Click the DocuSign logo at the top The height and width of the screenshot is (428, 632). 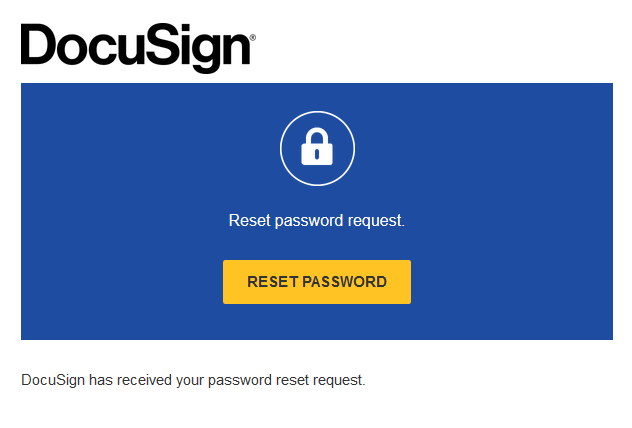click(137, 47)
